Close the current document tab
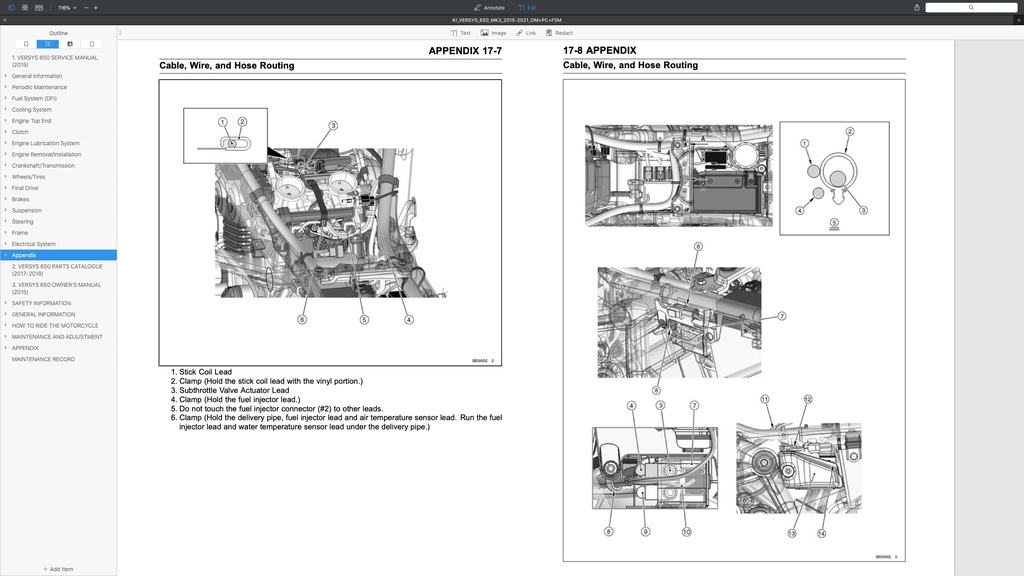This screenshot has width=1024, height=576. (x=5, y=20)
